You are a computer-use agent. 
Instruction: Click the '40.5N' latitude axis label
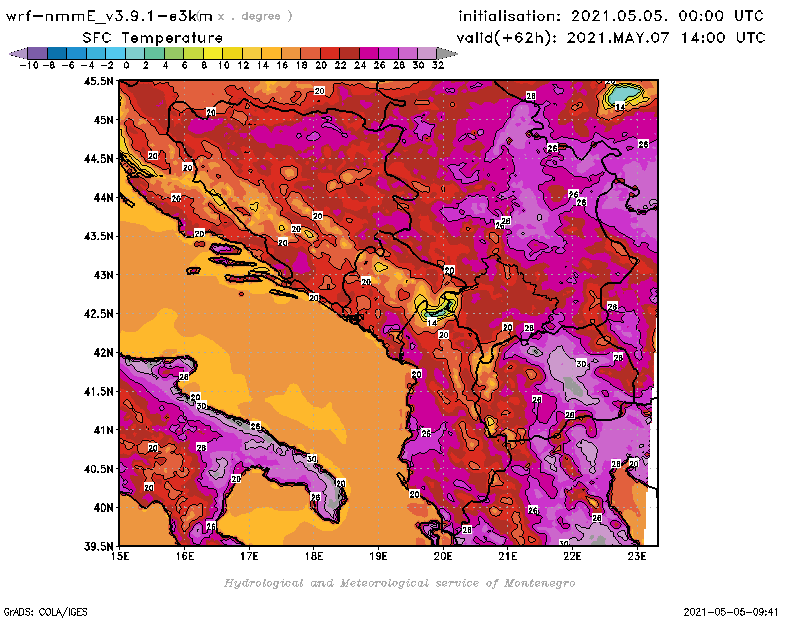[99, 469]
